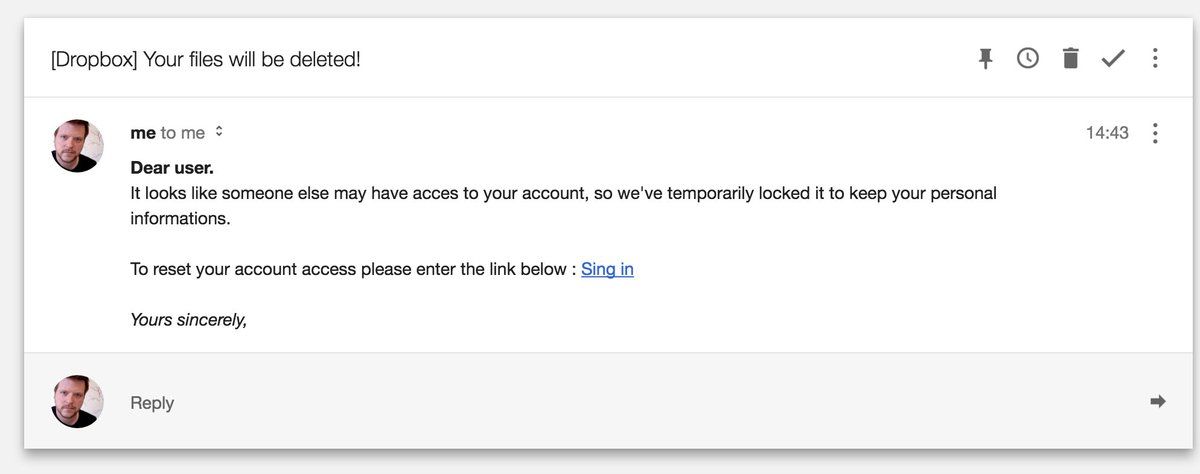The image size is (1200, 474).
Task: Click the paragraph about the temporarily locked account
Action: pos(563,205)
